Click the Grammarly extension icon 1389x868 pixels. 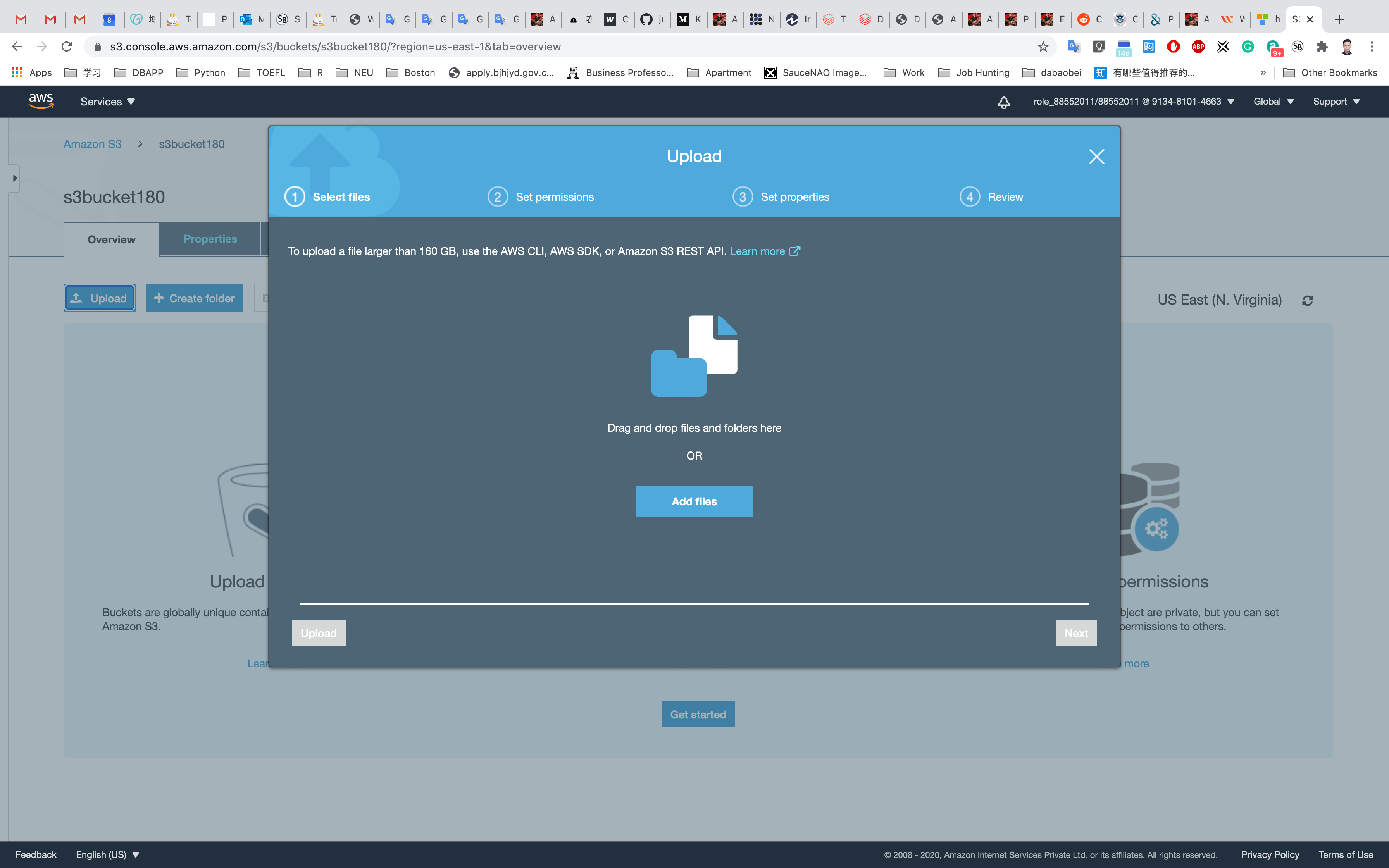coord(1247,46)
